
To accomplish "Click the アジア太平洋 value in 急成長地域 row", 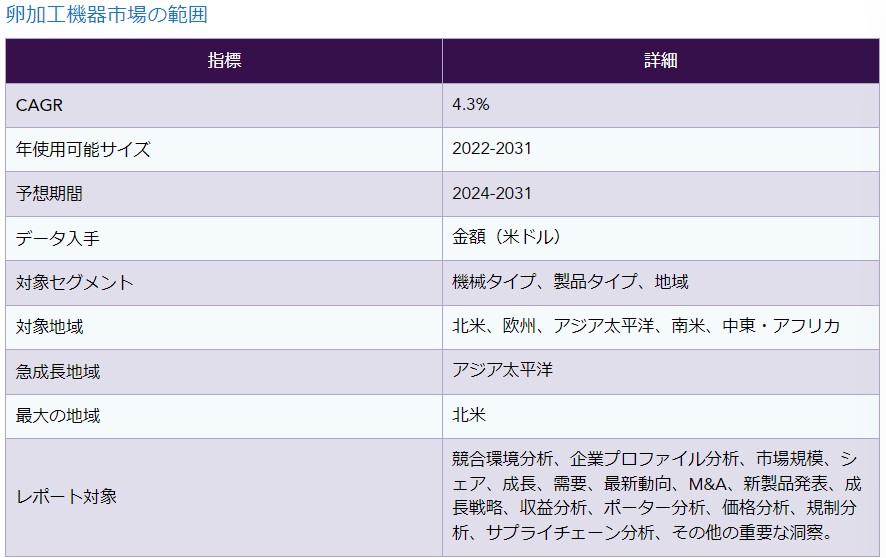I will (x=502, y=370).
